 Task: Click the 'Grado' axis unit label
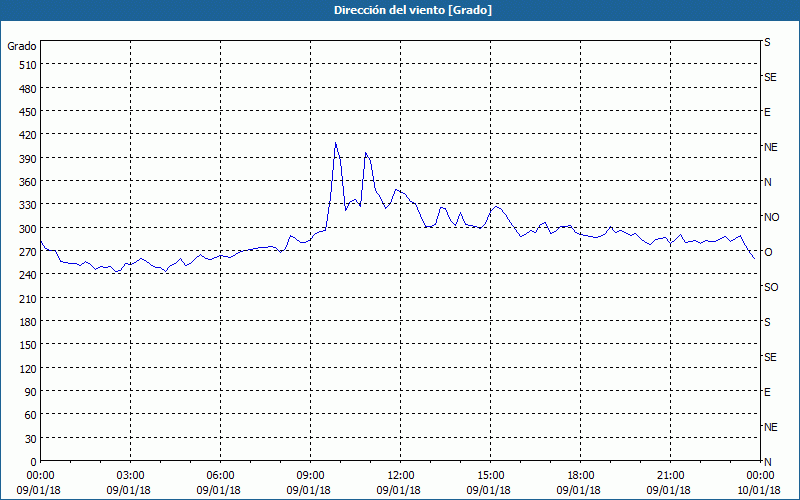click(x=22, y=46)
